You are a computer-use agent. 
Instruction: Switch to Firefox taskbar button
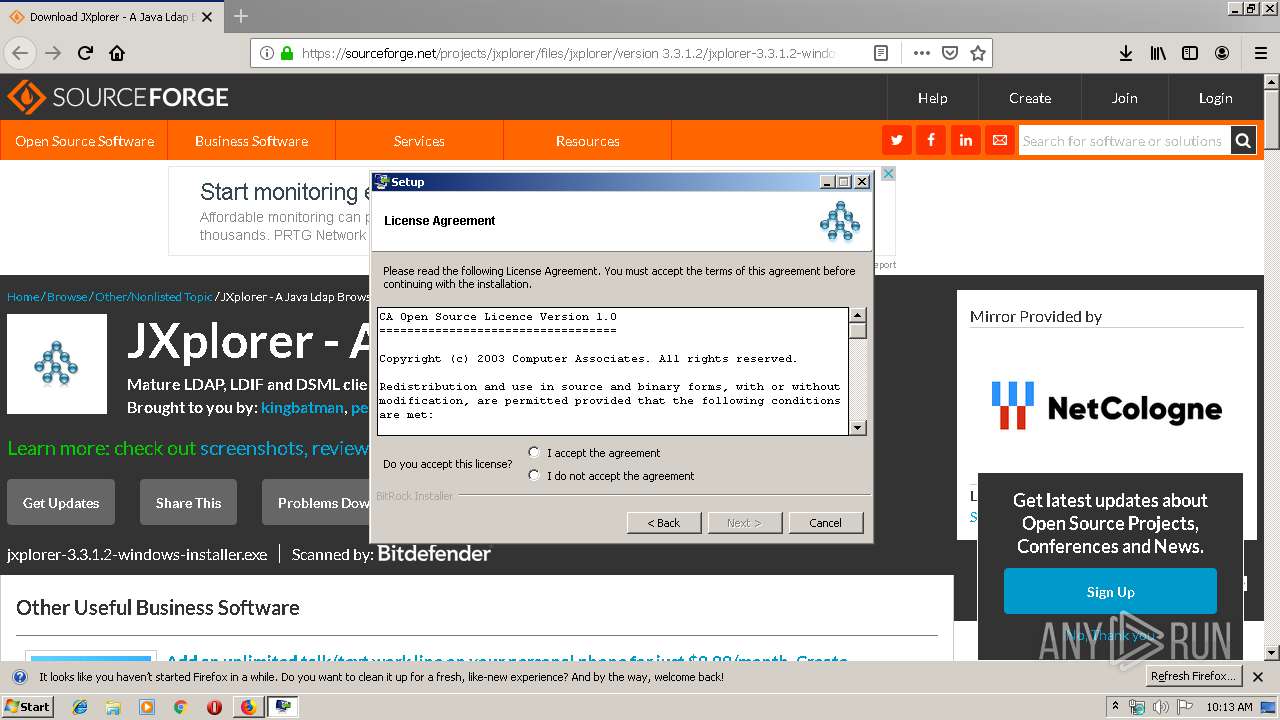click(248, 707)
